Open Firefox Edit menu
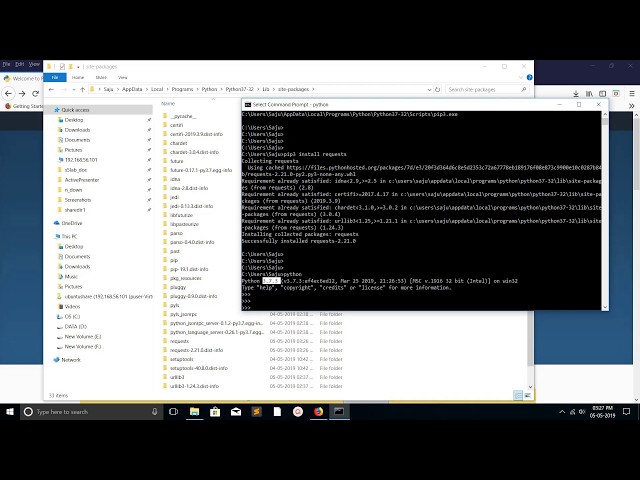Image resolution: width=640 pixels, height=480 pixels. point(20,64)
